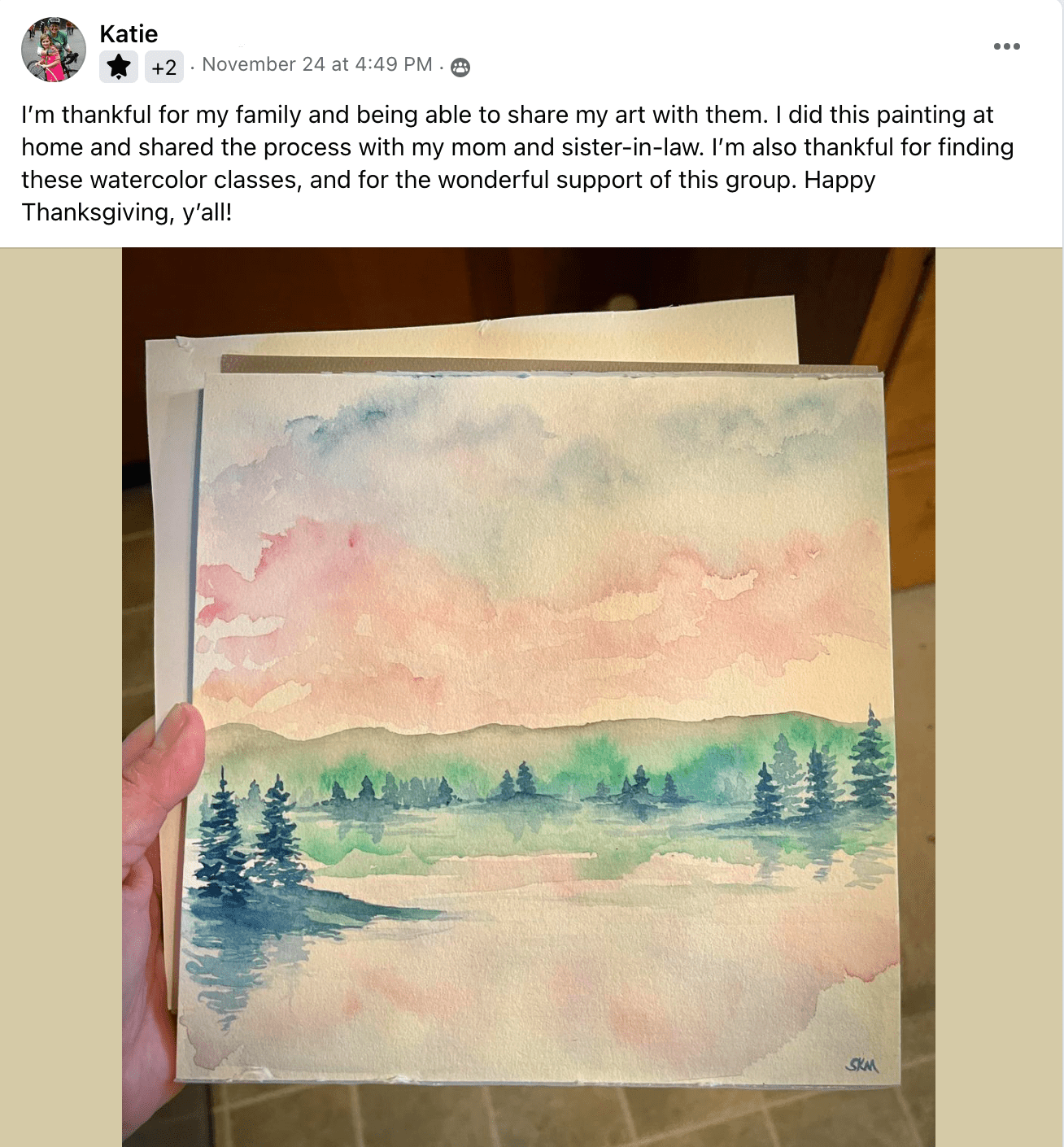The height and width of the screenshot is (1147, 1064).
Task: Open Katie's profile picture avatar
Action: (54, 49)
